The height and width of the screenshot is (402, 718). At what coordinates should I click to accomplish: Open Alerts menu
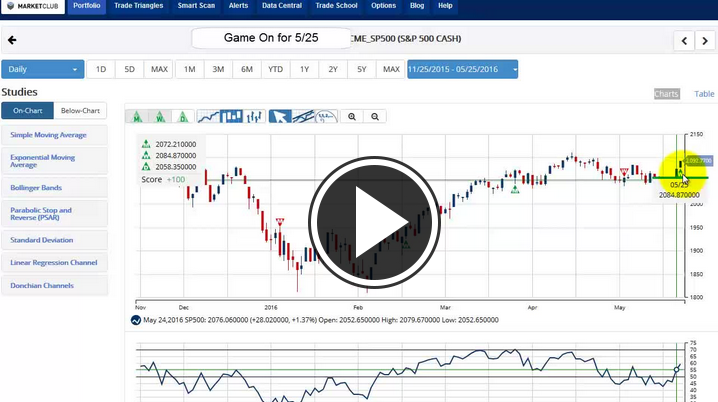(238, 6)
